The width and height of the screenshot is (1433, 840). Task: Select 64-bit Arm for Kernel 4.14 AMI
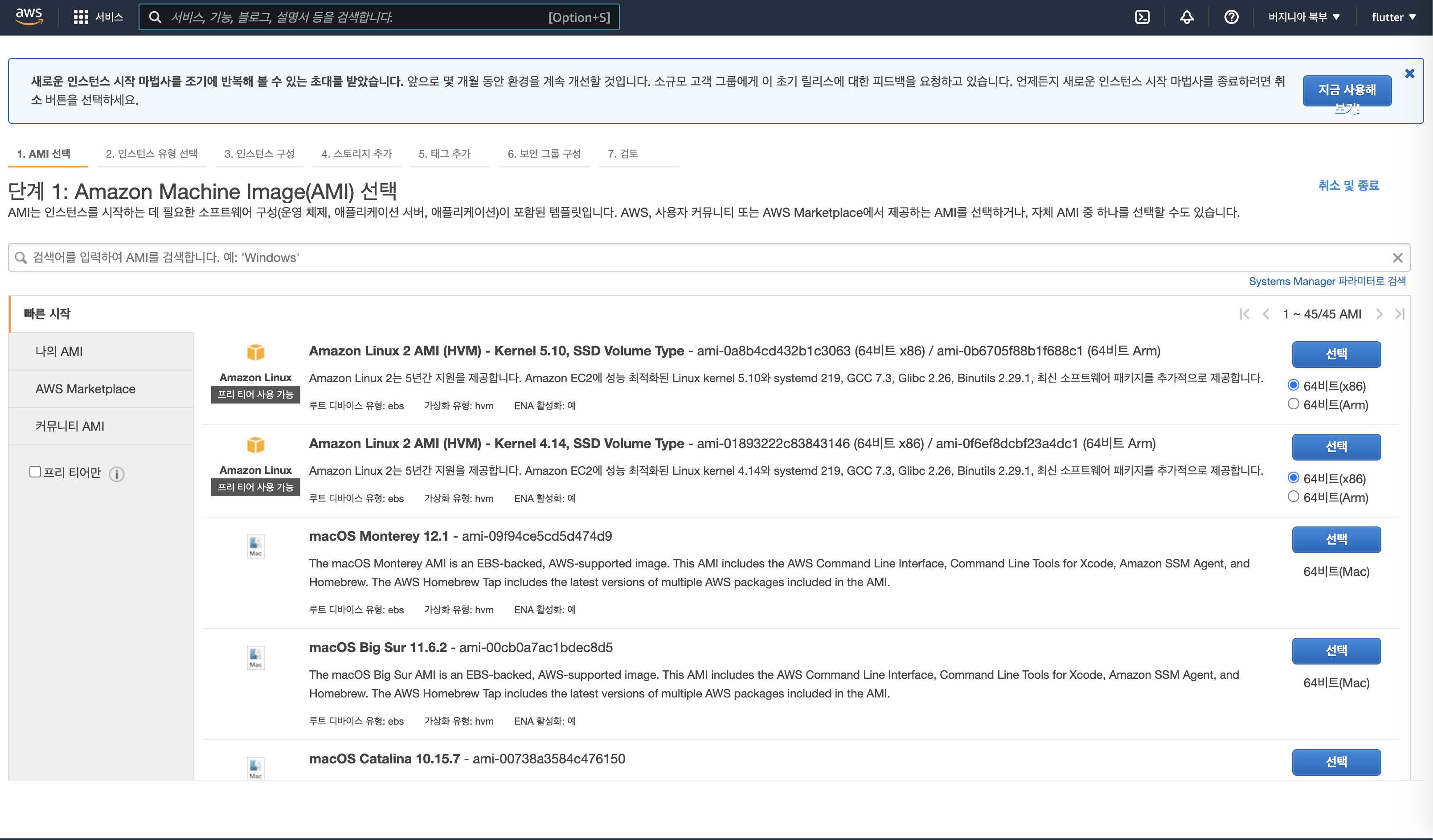(x=1293, y=497)
